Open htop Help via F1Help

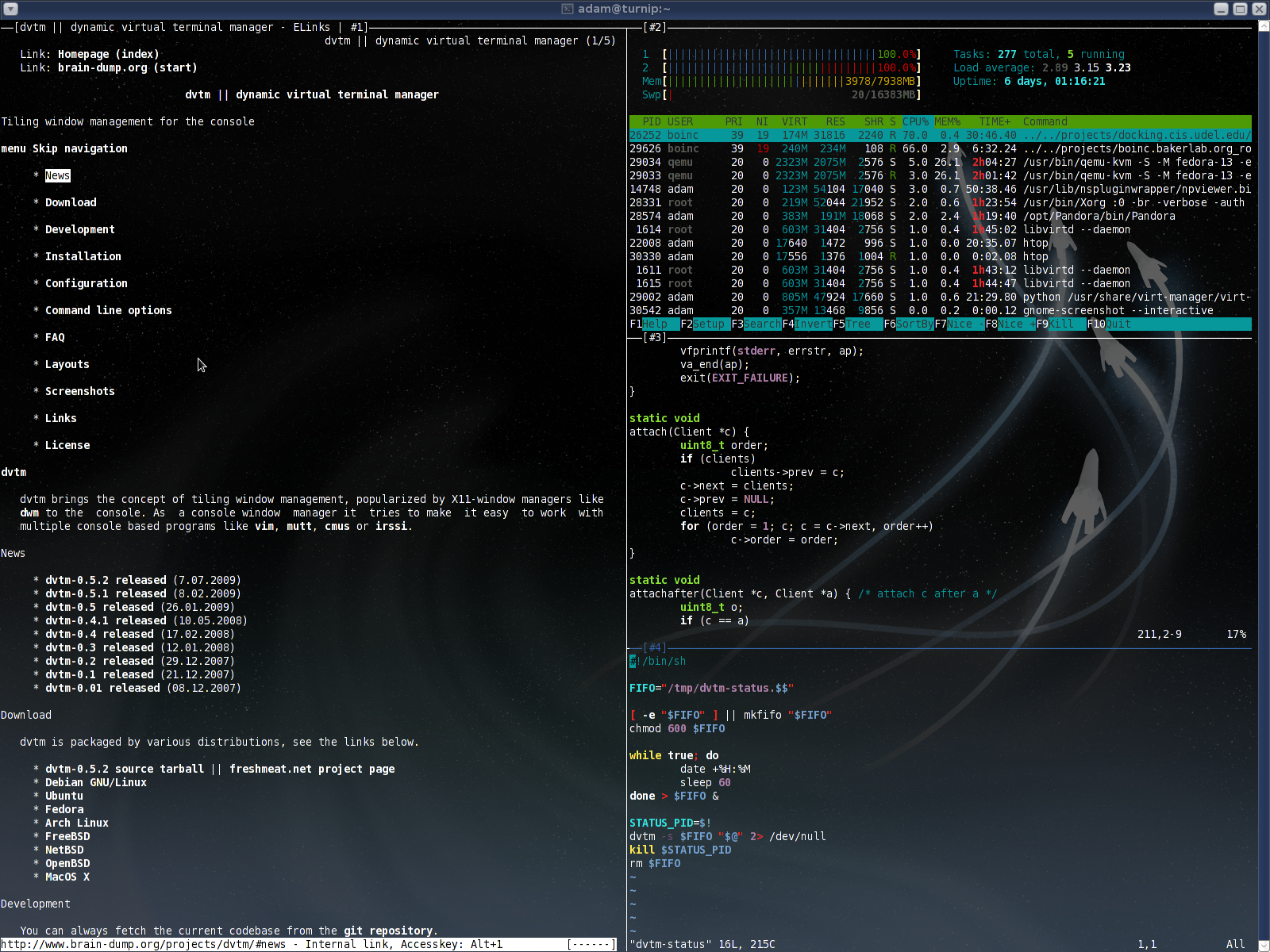click(647, 324)
